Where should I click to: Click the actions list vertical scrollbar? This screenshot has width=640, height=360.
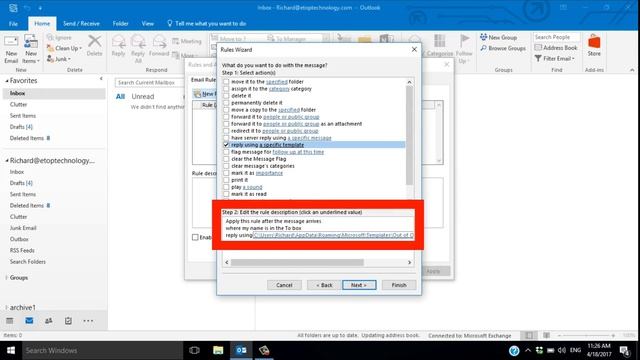(x=409, y=137)
